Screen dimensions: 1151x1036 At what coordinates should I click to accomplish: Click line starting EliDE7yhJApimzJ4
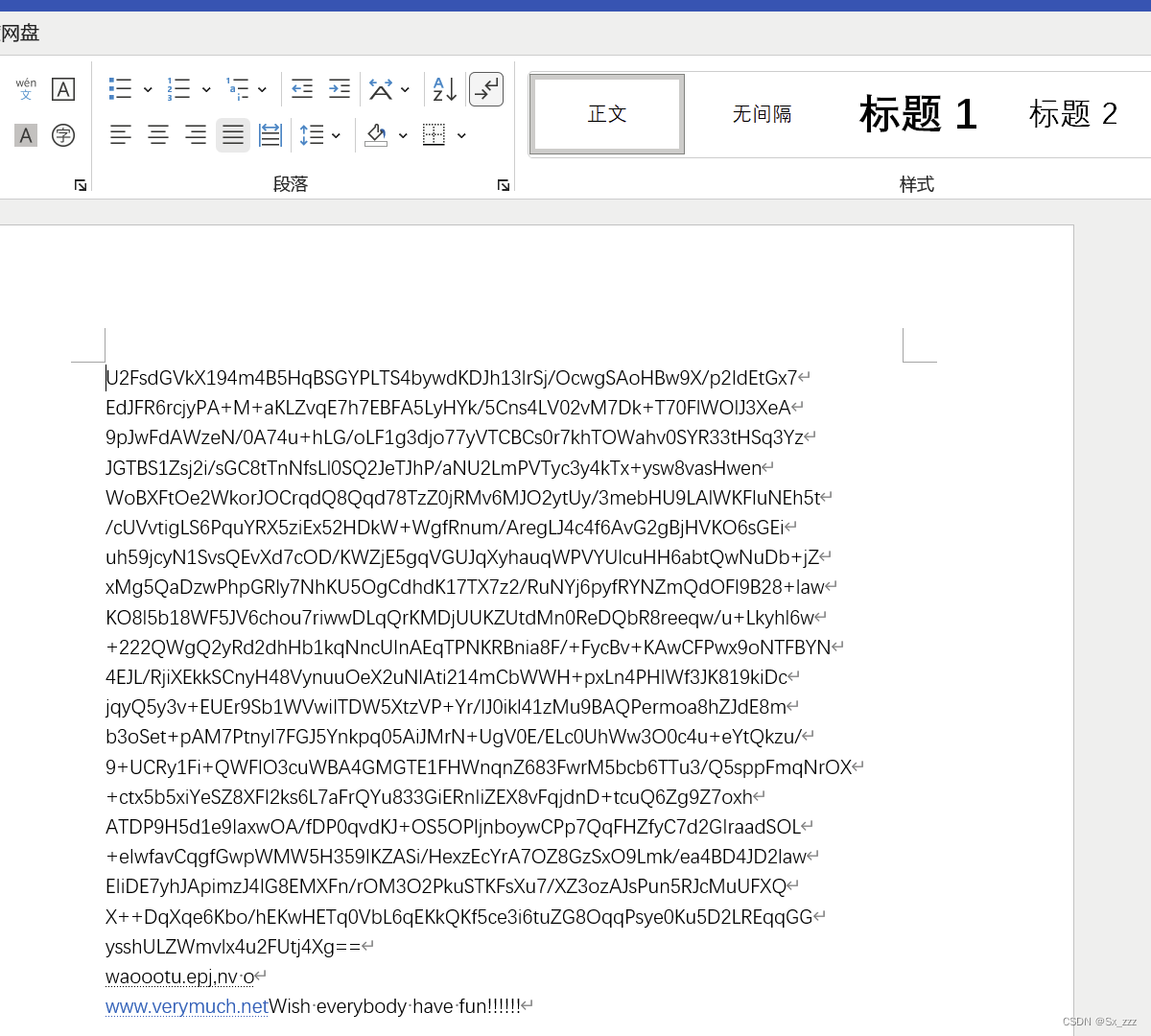tap(446, 886)
